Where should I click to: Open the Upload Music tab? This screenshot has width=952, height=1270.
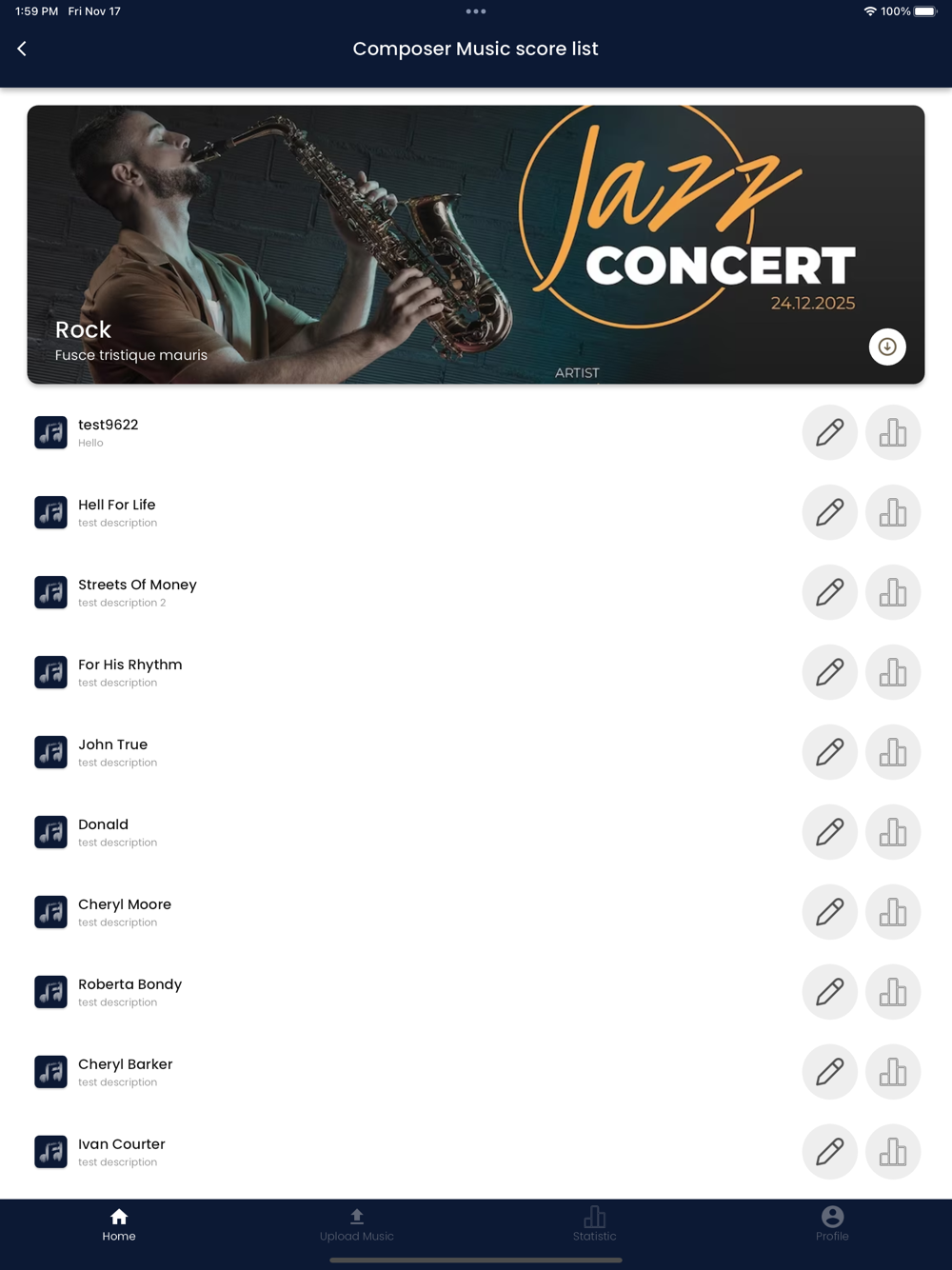tap(357, 1224)
